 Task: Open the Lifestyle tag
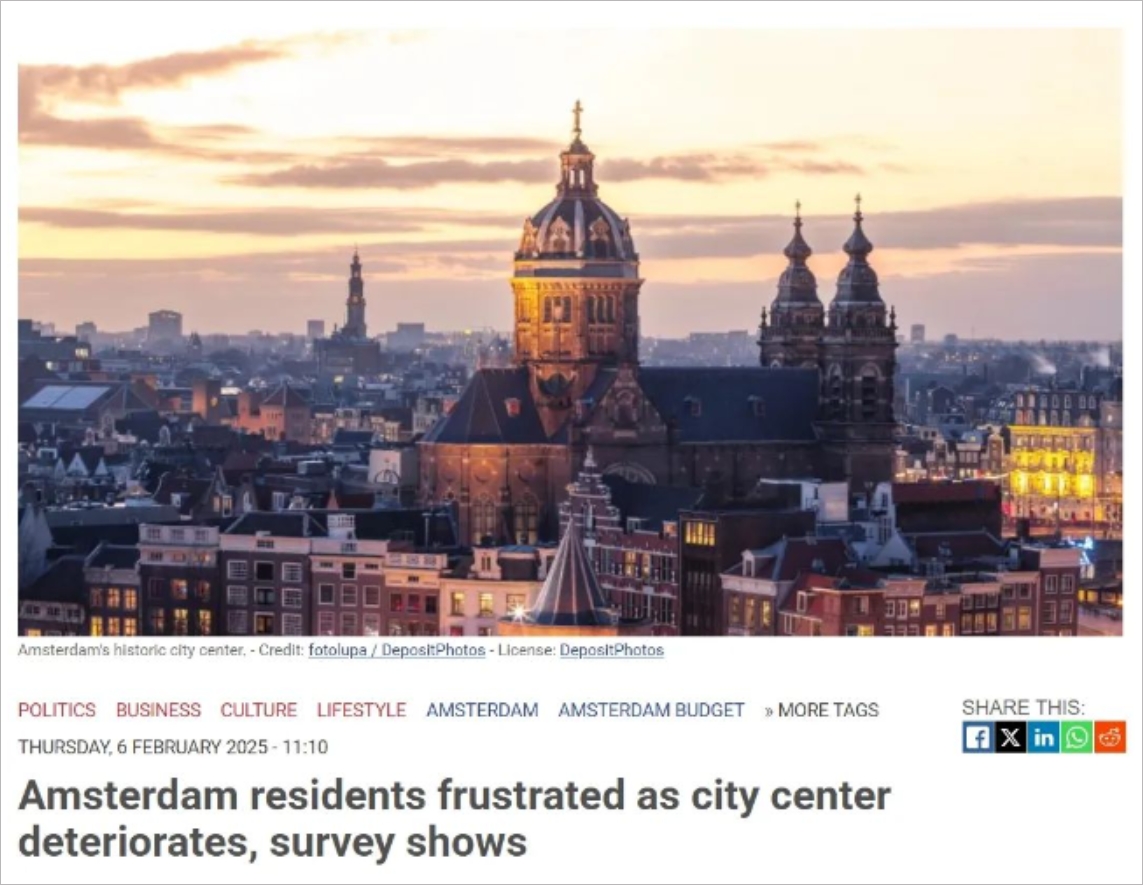click(x=362, y=709)
